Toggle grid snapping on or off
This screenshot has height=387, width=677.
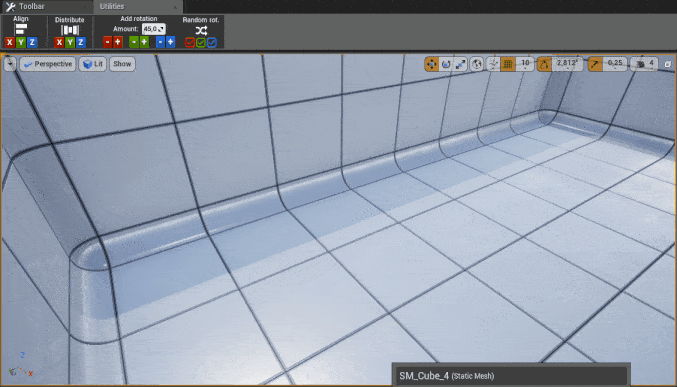(x=508, y=64)
